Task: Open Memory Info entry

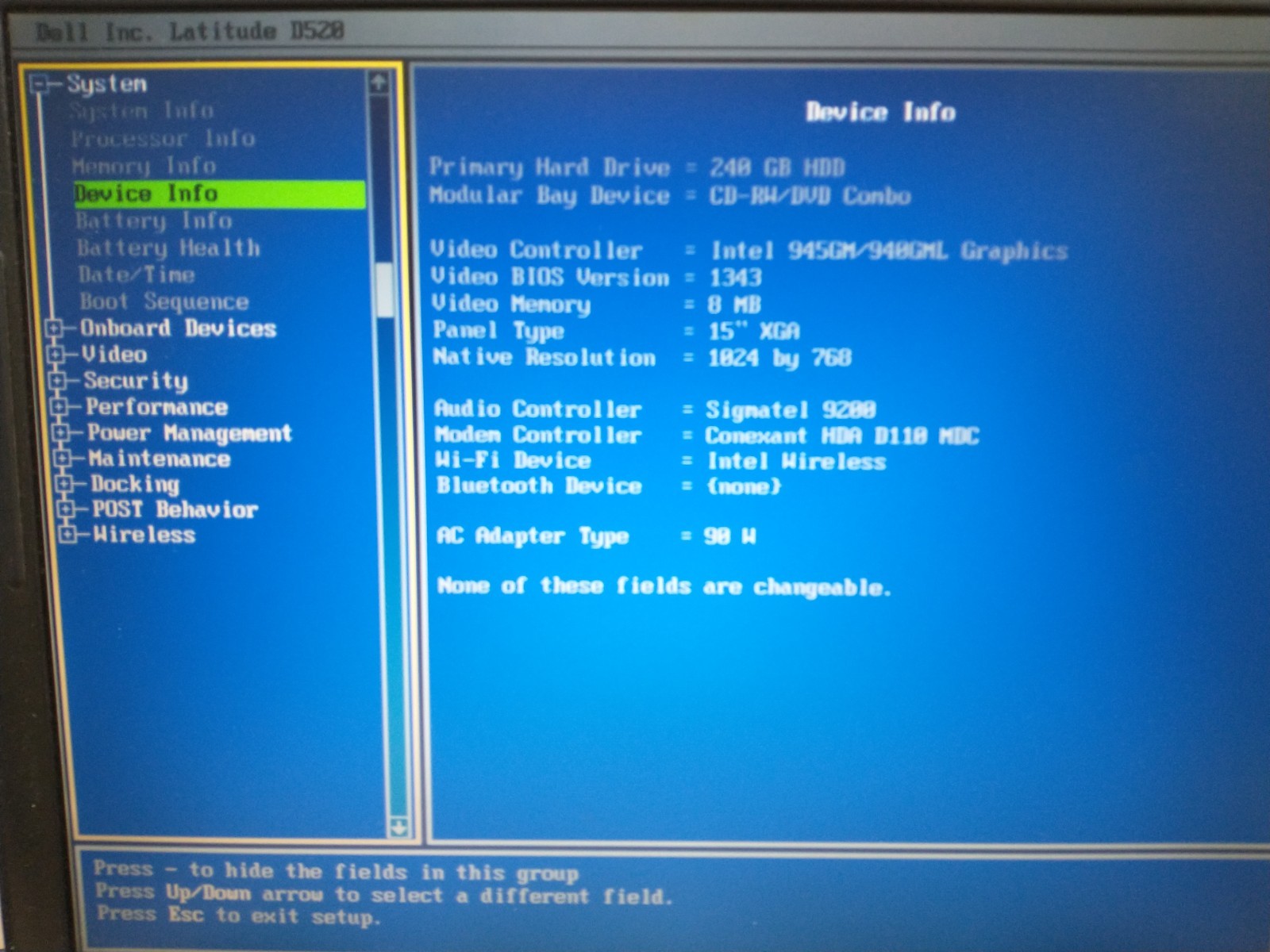Action: click(144, 167)
